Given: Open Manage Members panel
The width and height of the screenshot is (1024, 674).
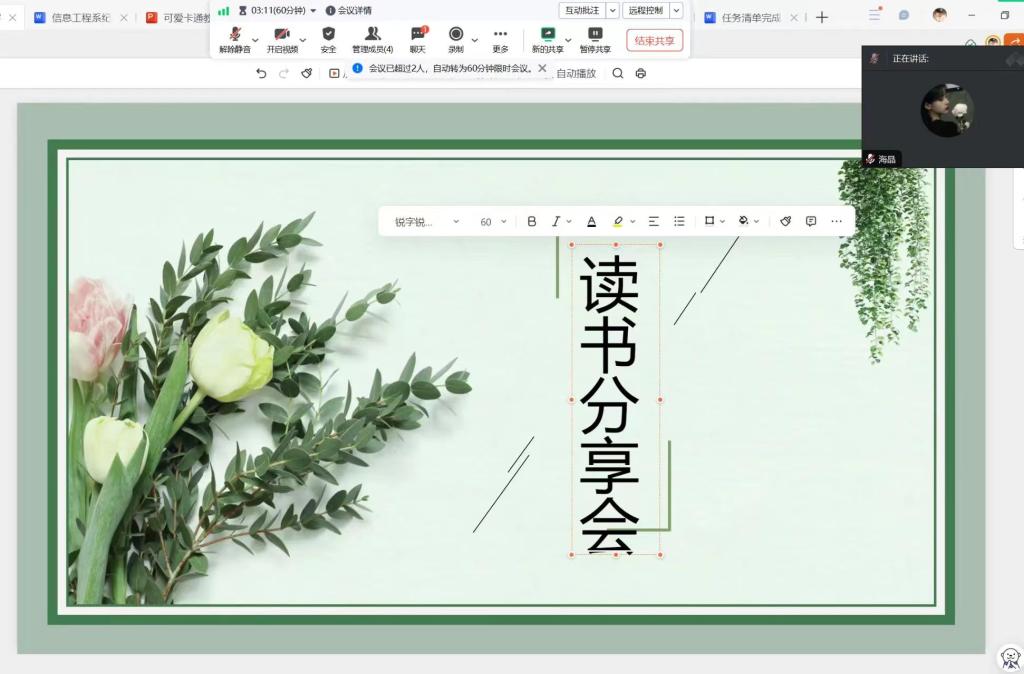Looking at the screenshot, I should (x=372, y=39).
